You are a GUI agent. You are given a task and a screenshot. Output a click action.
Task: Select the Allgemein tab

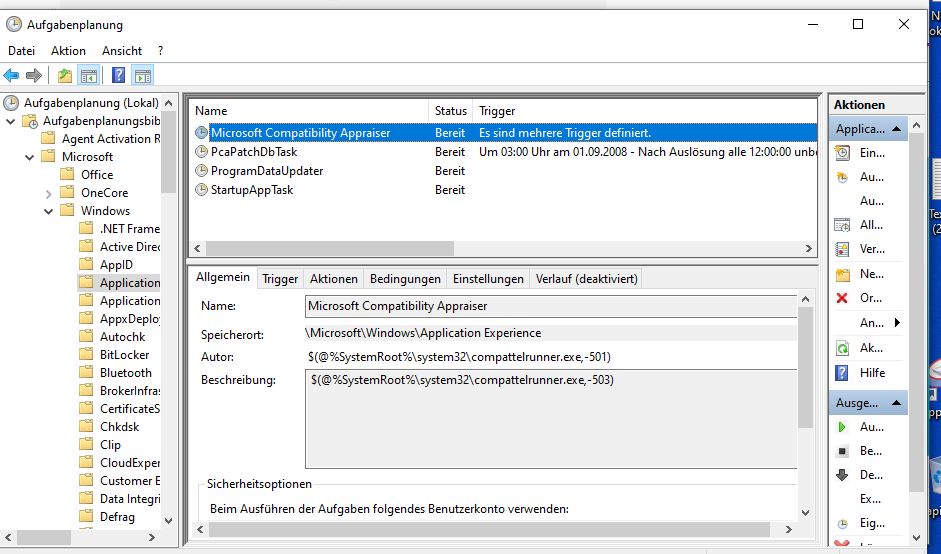click(x=223, y=277)
